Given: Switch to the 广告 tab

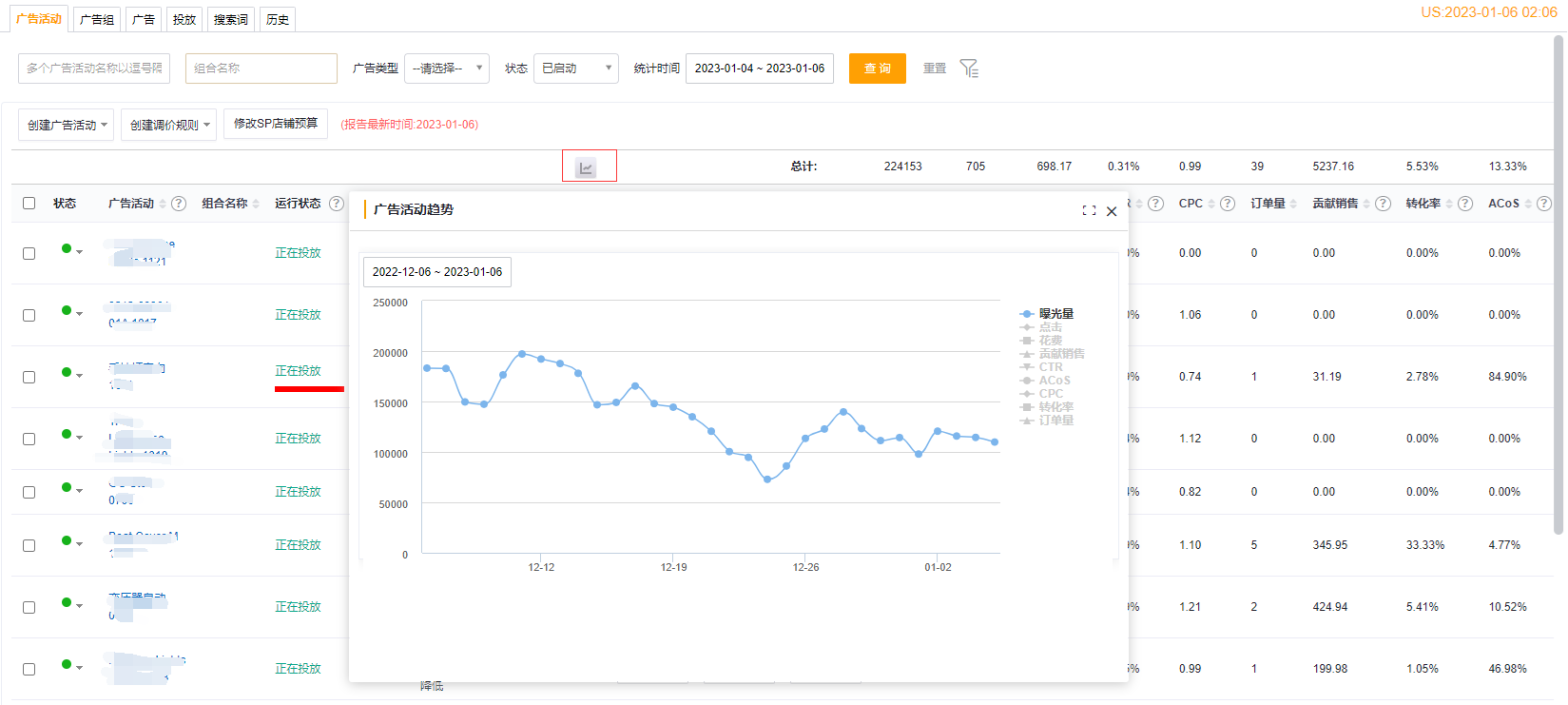Looking at the screenshot, I should [144, 19].
